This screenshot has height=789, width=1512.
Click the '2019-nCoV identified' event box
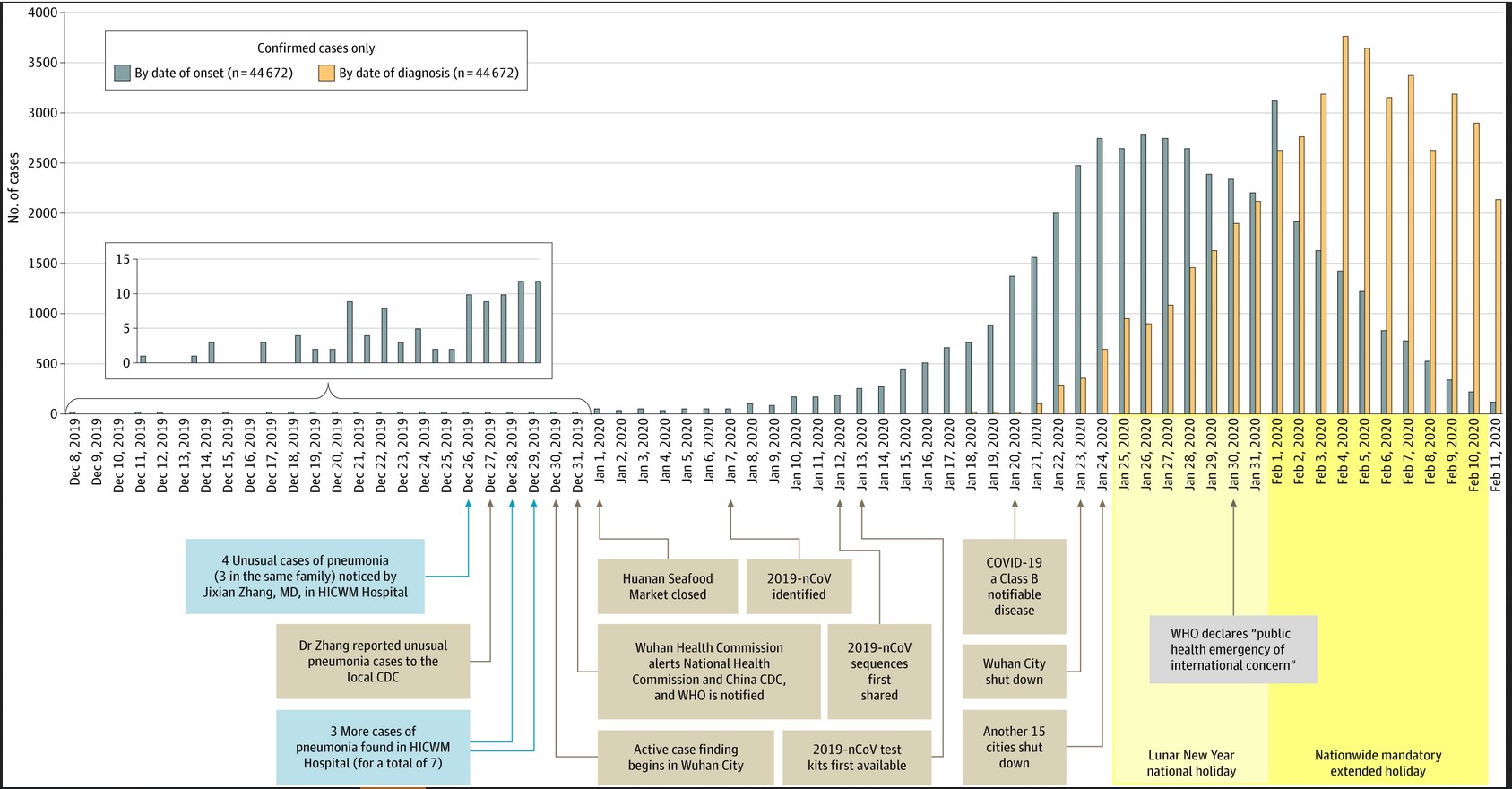799,586
